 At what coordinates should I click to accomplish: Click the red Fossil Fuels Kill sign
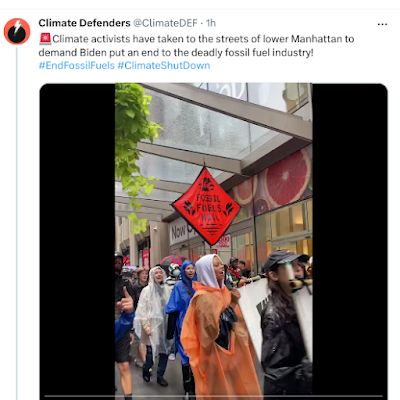click(x=206, y=206)
